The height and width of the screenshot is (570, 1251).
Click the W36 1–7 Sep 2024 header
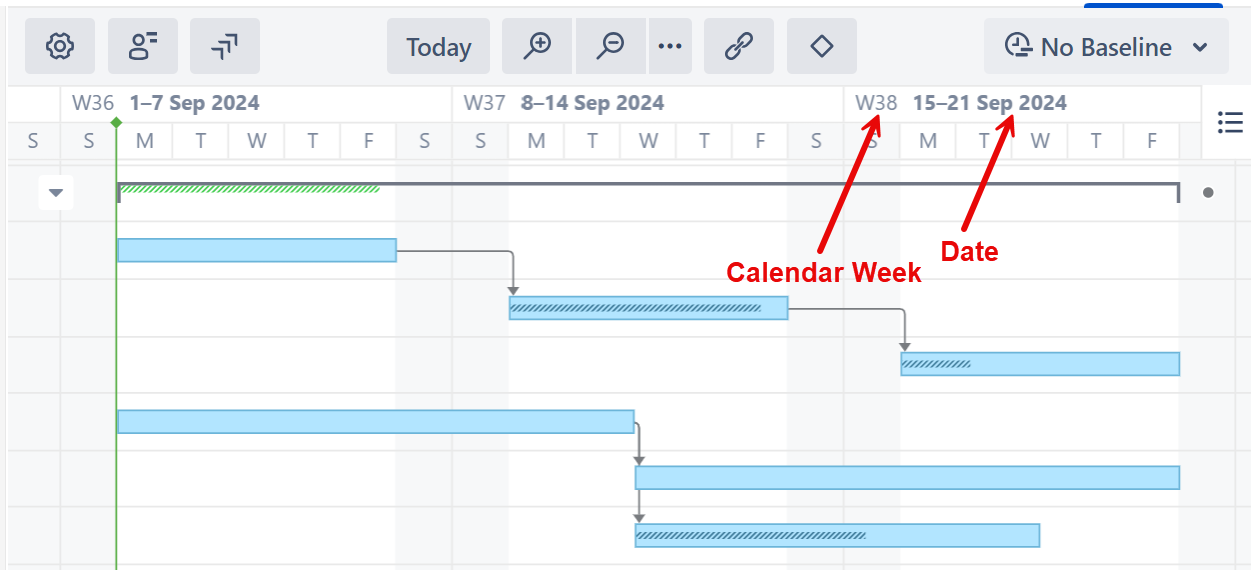[166, 103]
